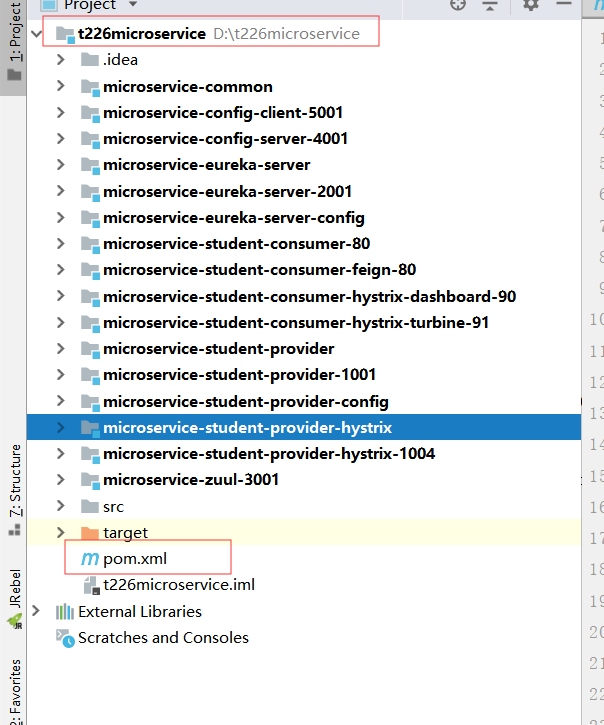Click the .idea folder icon
Screen dimensions: 604x725
(x=90, y=60)
